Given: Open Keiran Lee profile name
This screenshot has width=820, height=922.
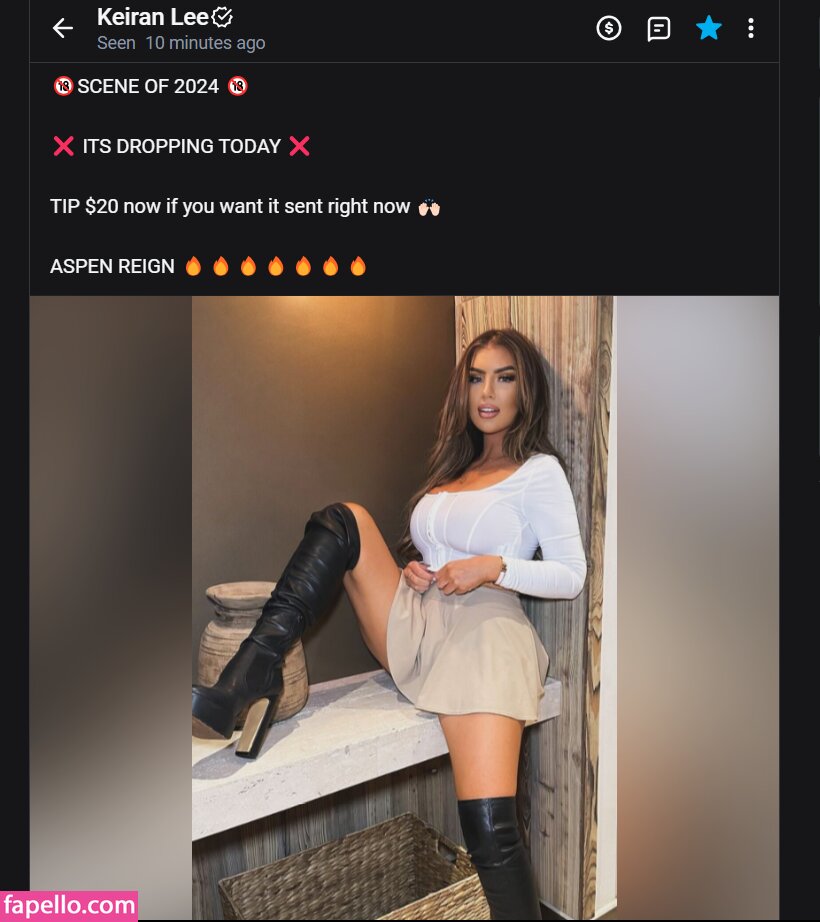Looking at the screenshot, I should coord(153,17).
